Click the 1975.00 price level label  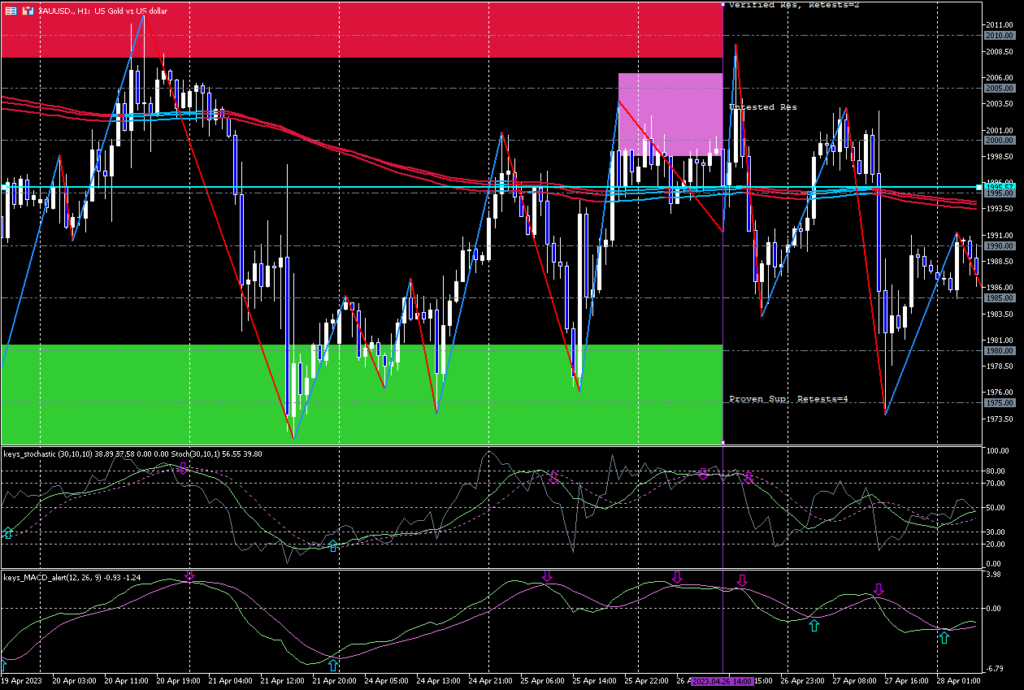pos(999,403)
